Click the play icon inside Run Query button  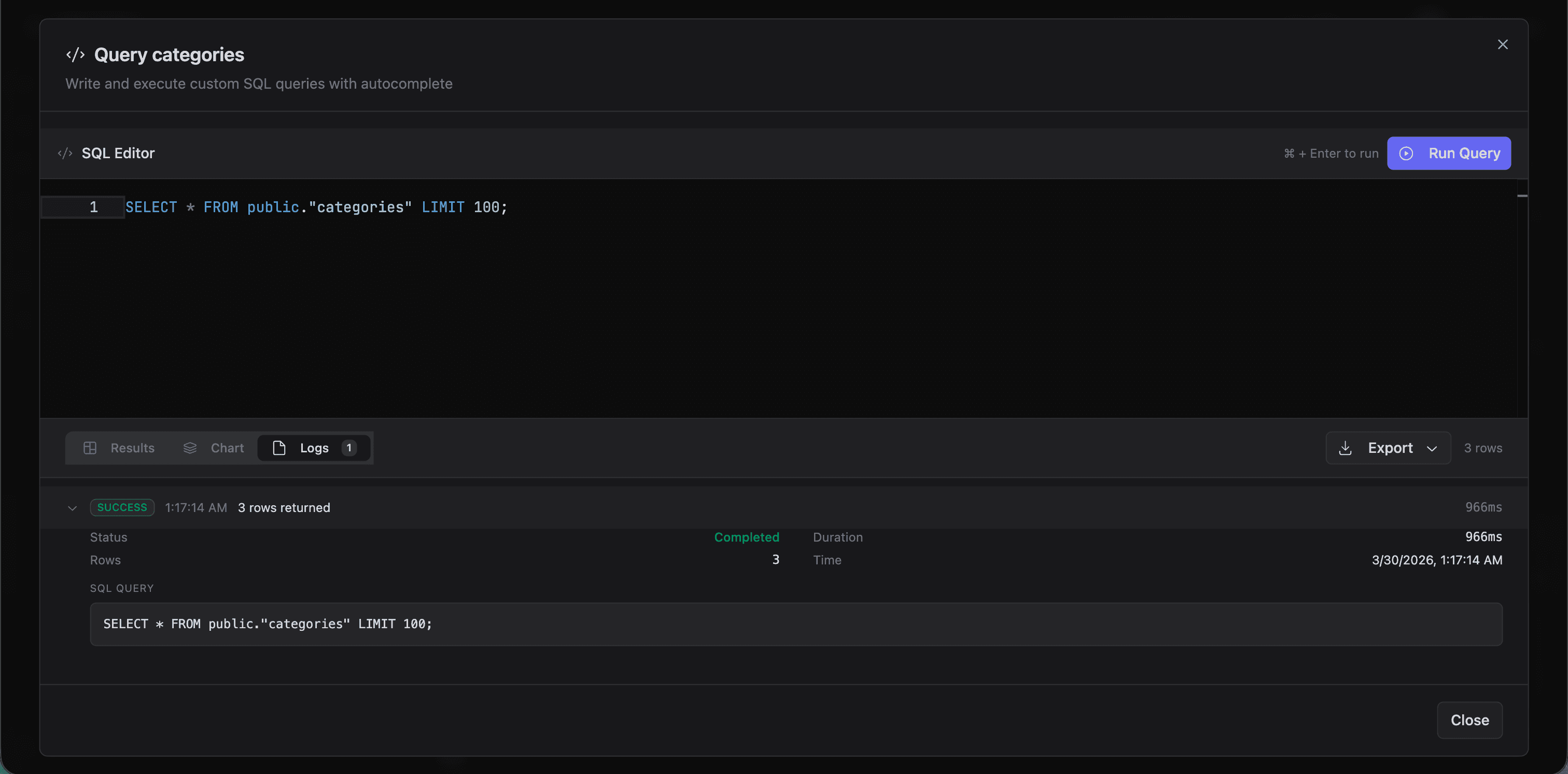coord(1406,153)
